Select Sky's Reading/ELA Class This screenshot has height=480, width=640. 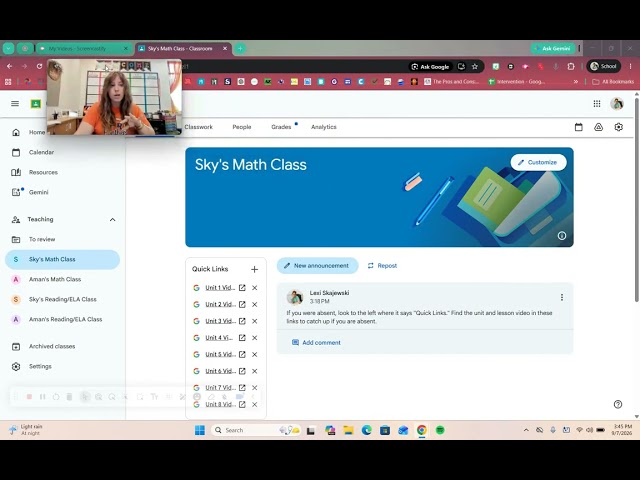(63, 299)
